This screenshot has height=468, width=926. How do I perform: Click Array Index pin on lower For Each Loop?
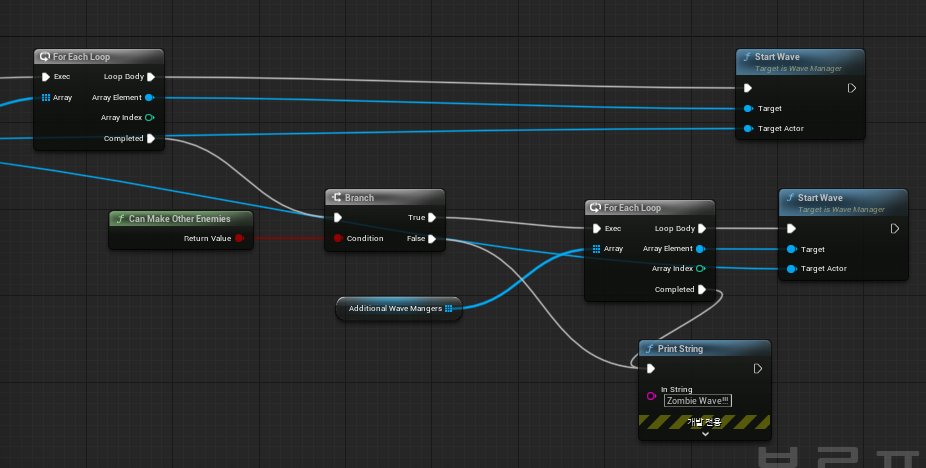coord(700,268)
